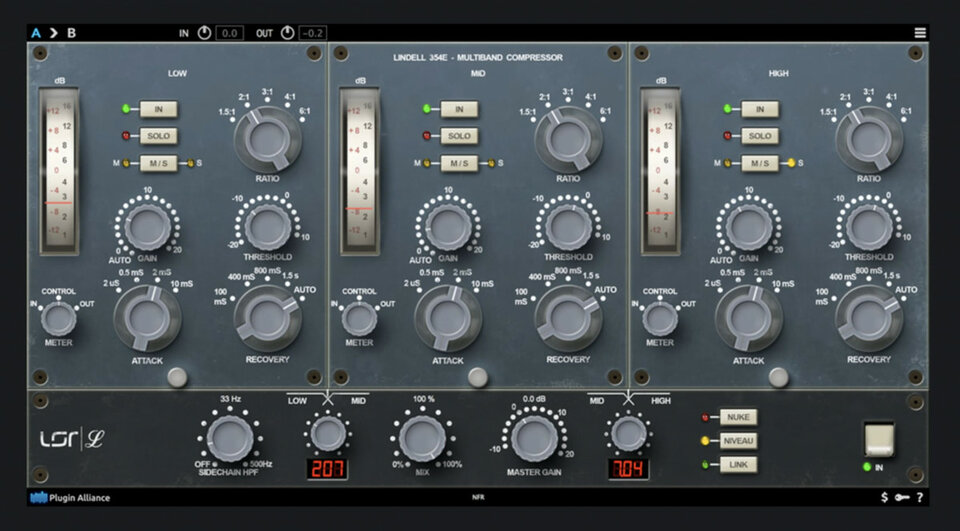
Task: Click the HIGH band GAIN knob
Action: tap(749, 227)
